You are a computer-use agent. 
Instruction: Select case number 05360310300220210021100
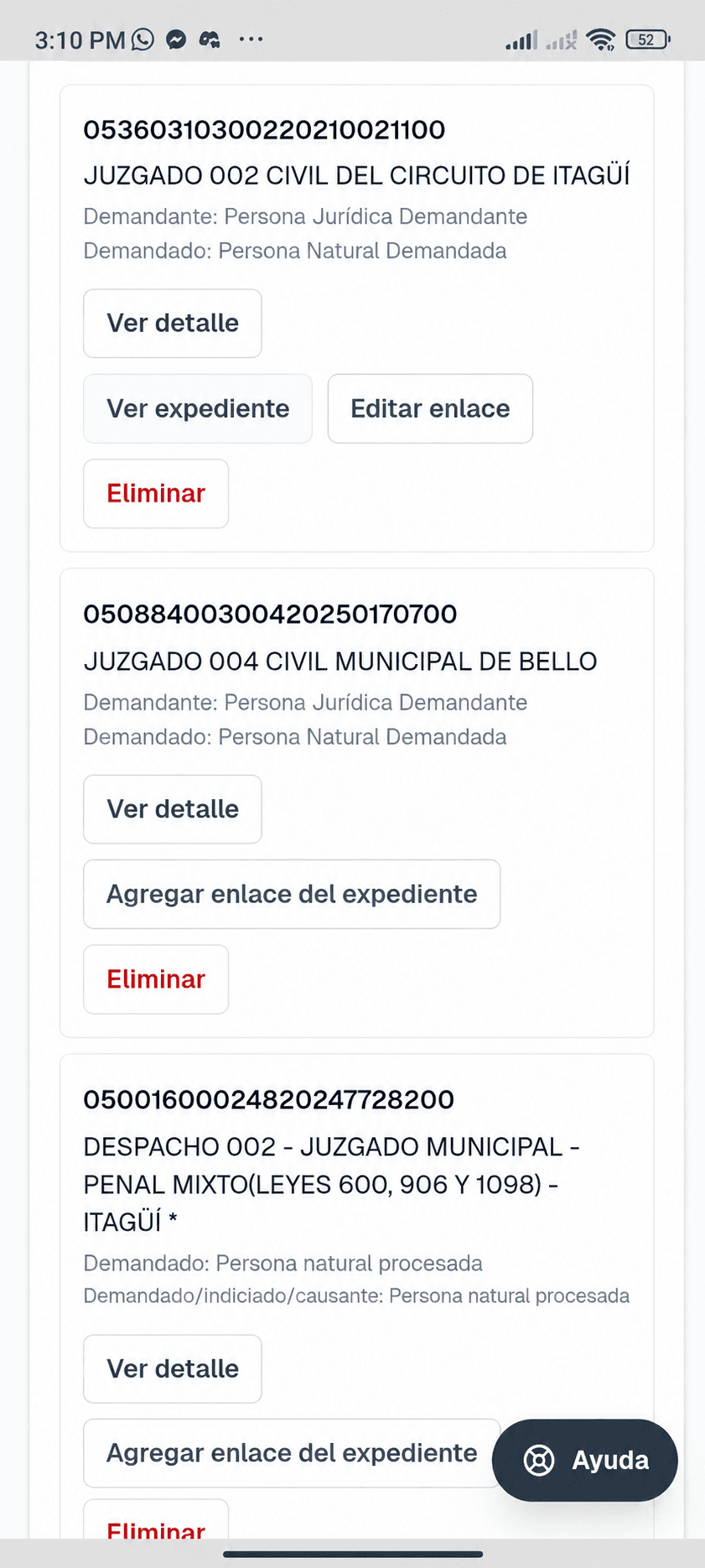pyautogui.click(x=264, y=130)
